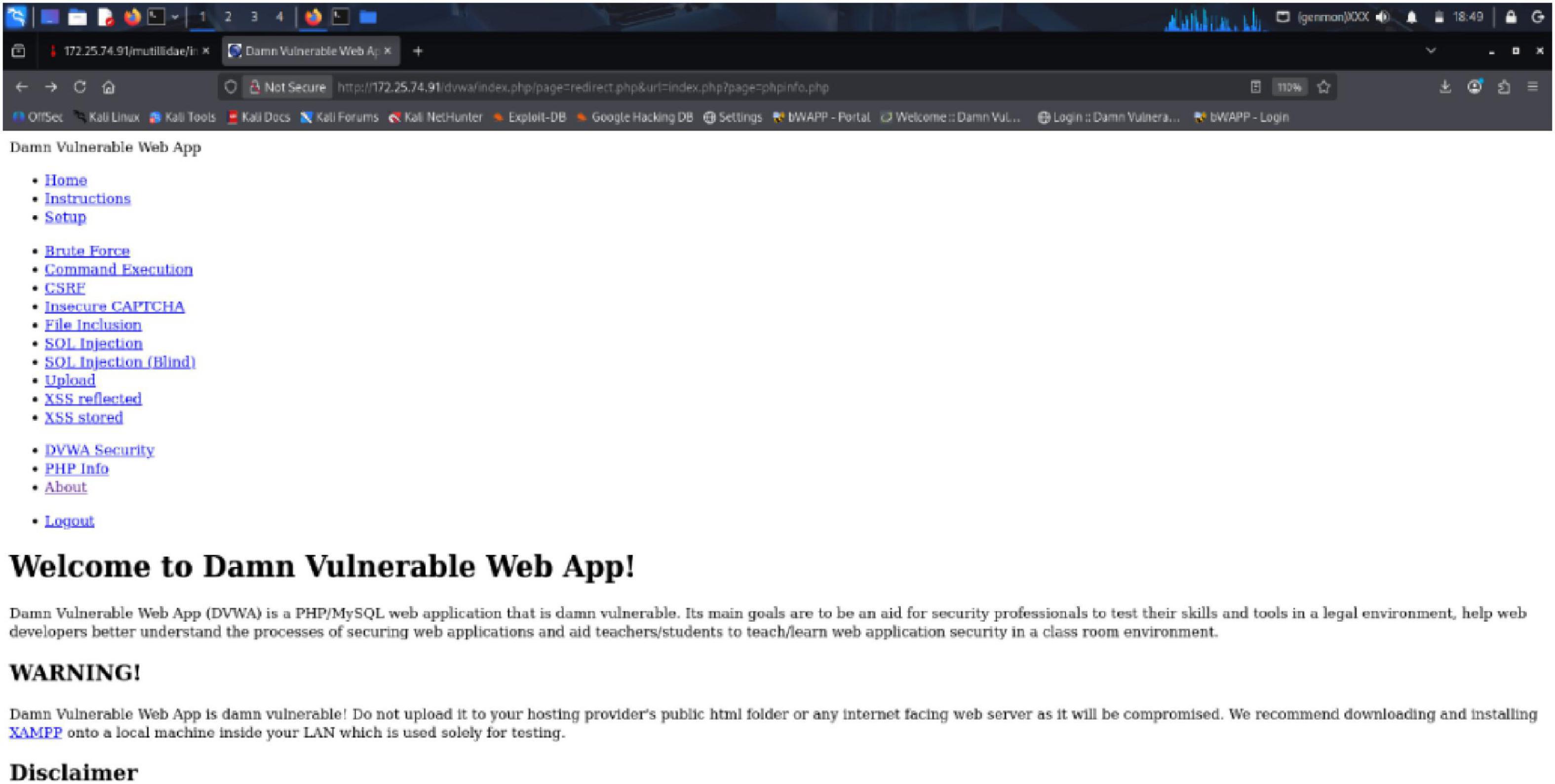Open the SQL Injection (Blind) link
This screenshot has height=784, width=1555.
coord(120,362)
